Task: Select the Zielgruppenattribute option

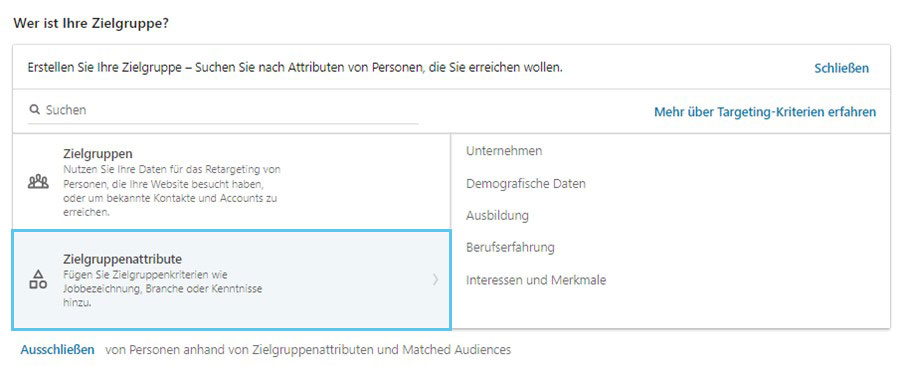Action: tap(231, 280)
